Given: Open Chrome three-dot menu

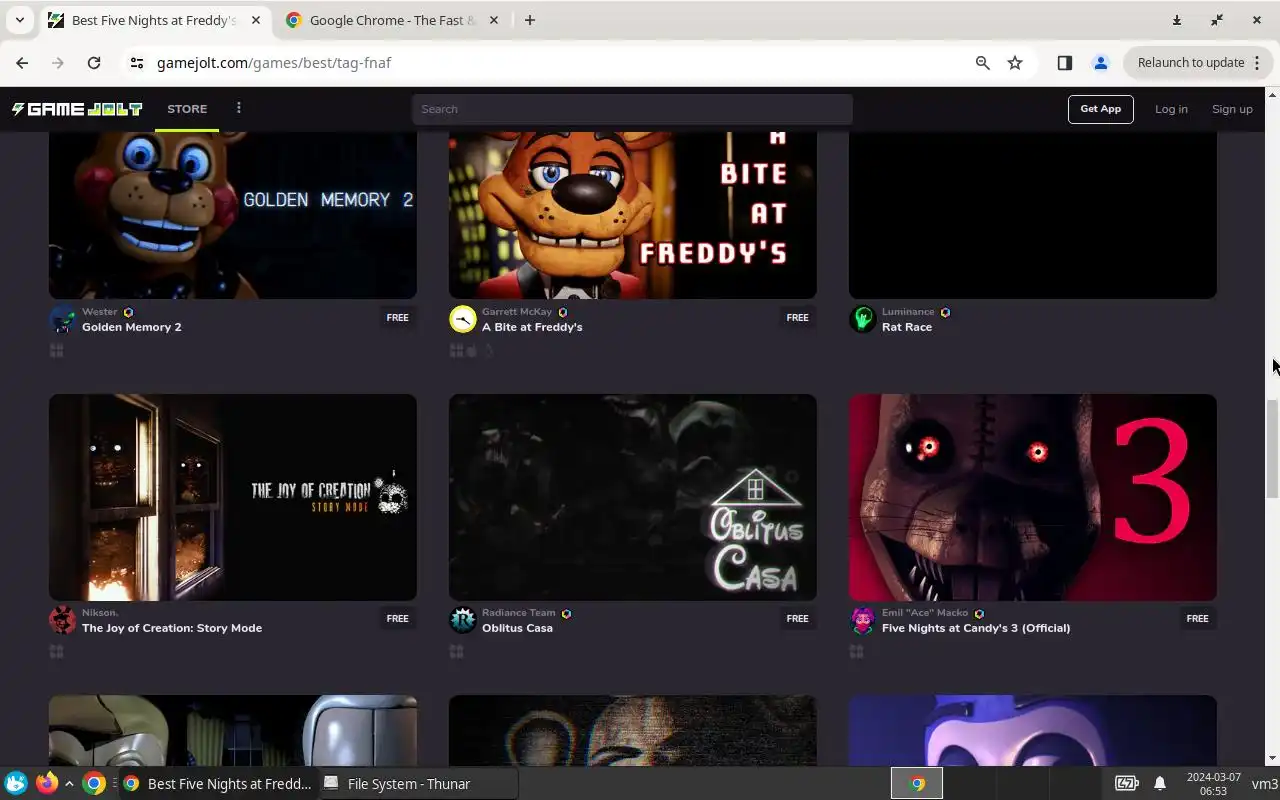Looking at the screenshot, I should 1257,62.
